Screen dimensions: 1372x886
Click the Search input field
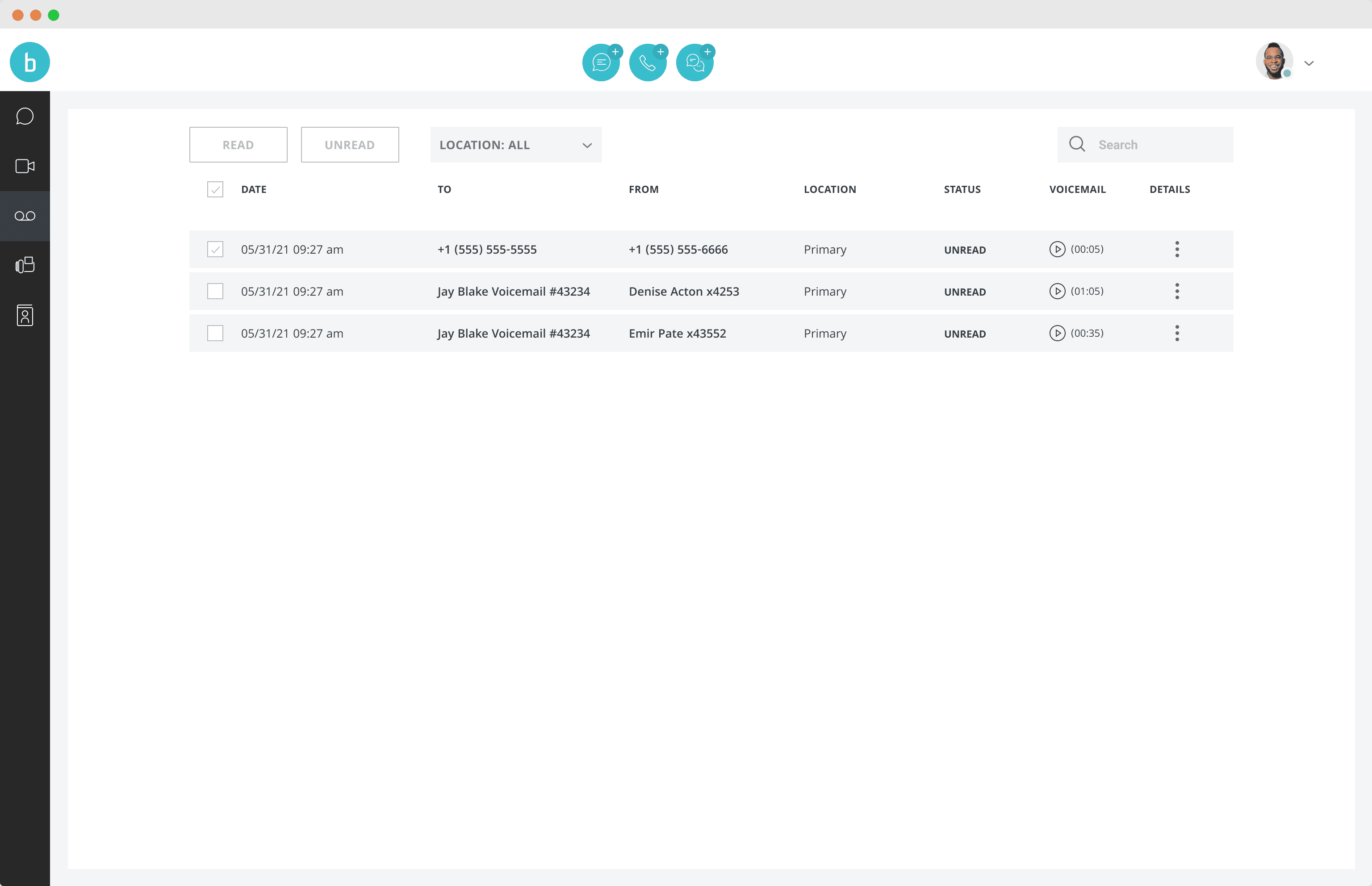(1145, 145)
